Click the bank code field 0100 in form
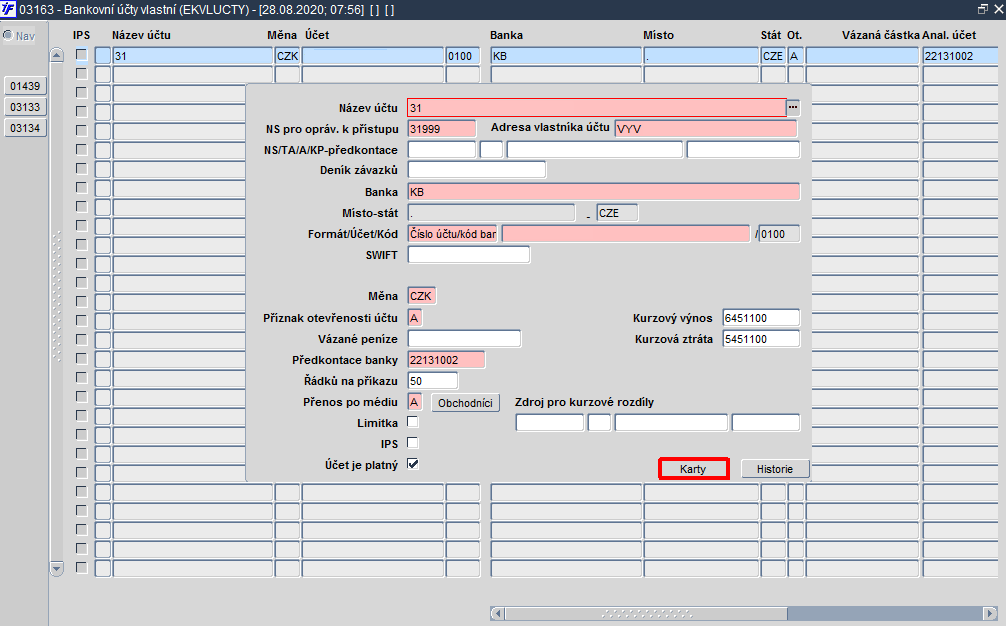The image size is (1006, 626). [x=779, y=234]
